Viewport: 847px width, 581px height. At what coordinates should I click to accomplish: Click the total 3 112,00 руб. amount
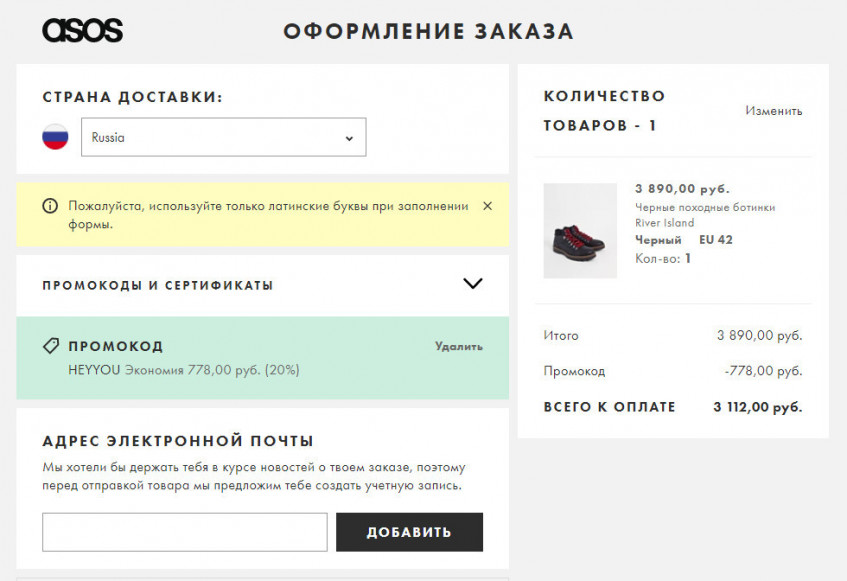click(x=757, y=407)
